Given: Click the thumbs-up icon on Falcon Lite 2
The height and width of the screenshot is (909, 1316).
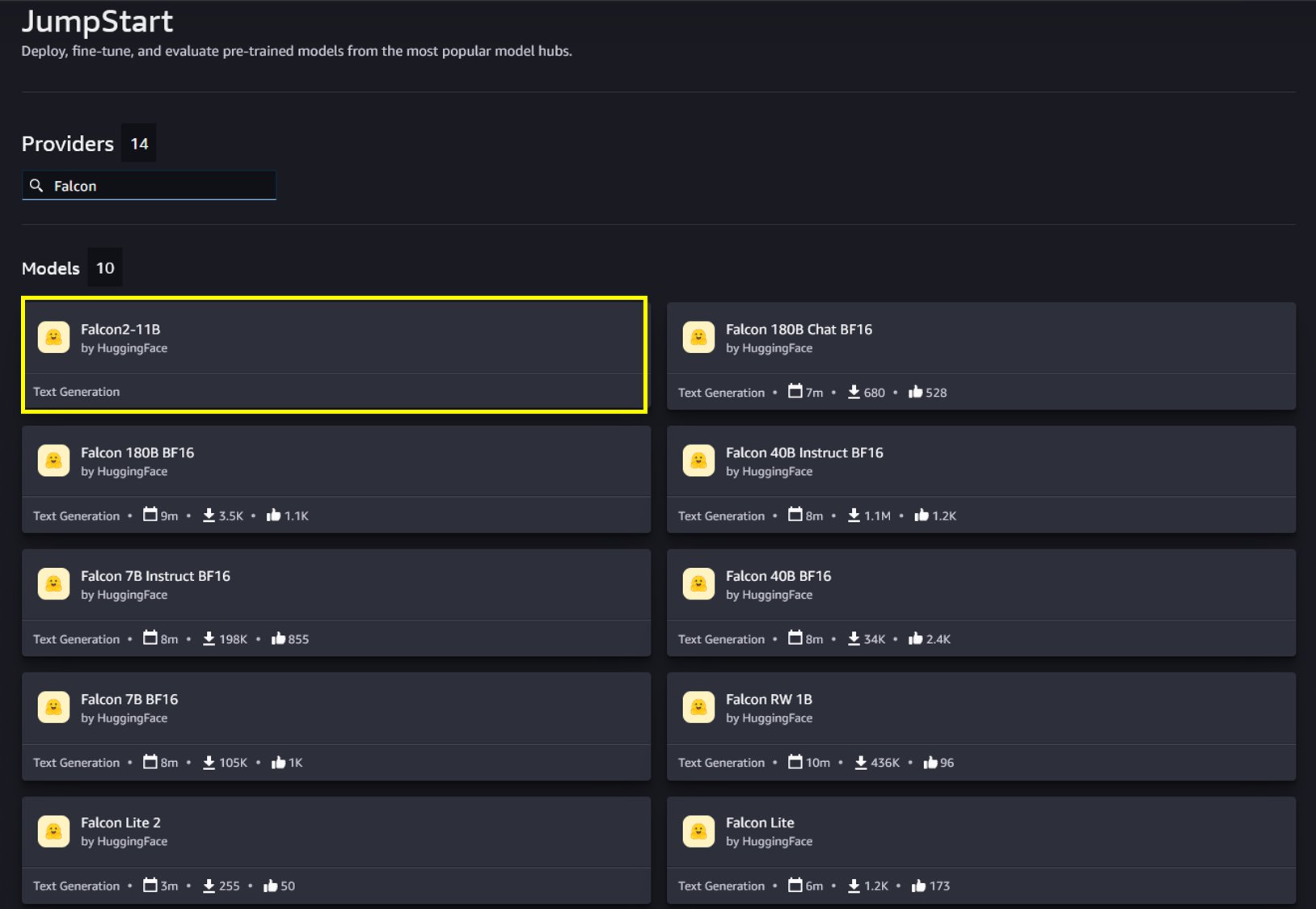Looking at the screenshot, I should (x=271, y=886).
